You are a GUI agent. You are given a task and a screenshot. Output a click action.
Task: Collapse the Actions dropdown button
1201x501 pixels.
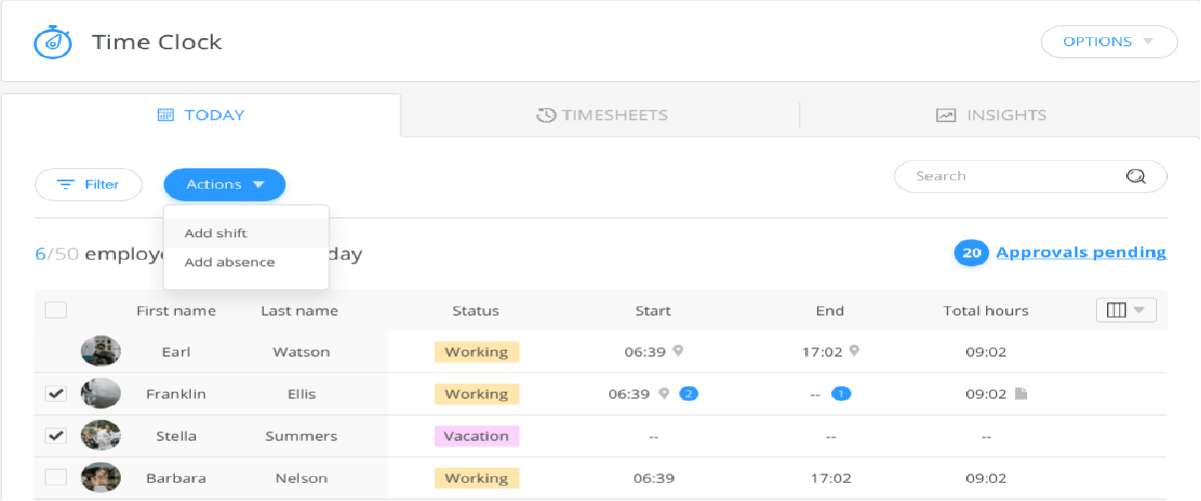point(225,185)
